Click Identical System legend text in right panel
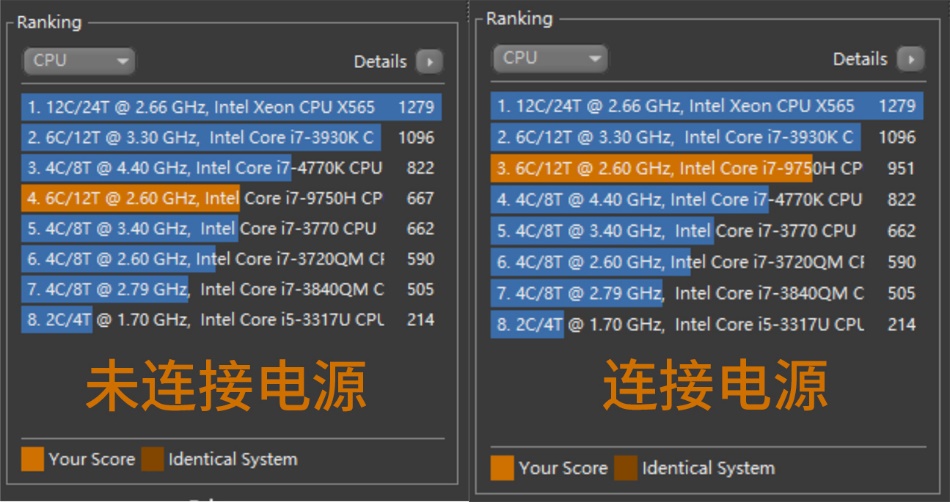 [x=708, y=468]
